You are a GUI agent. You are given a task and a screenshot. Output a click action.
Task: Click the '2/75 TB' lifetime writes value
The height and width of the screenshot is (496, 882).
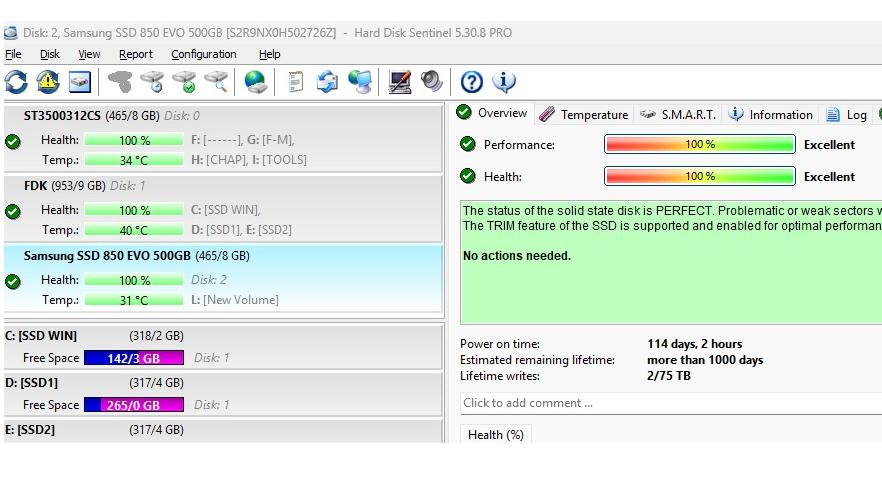point(669,376)
